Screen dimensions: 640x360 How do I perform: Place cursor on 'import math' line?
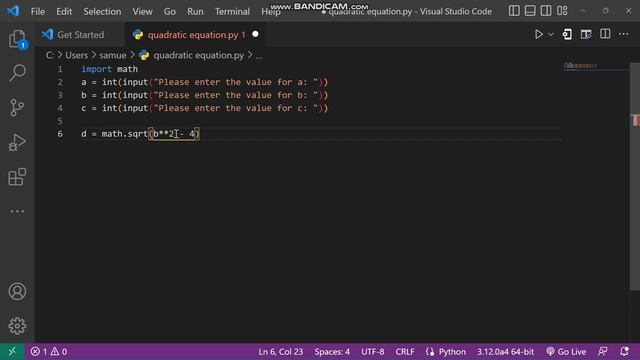pyautogui.click(x=109, y=69)
